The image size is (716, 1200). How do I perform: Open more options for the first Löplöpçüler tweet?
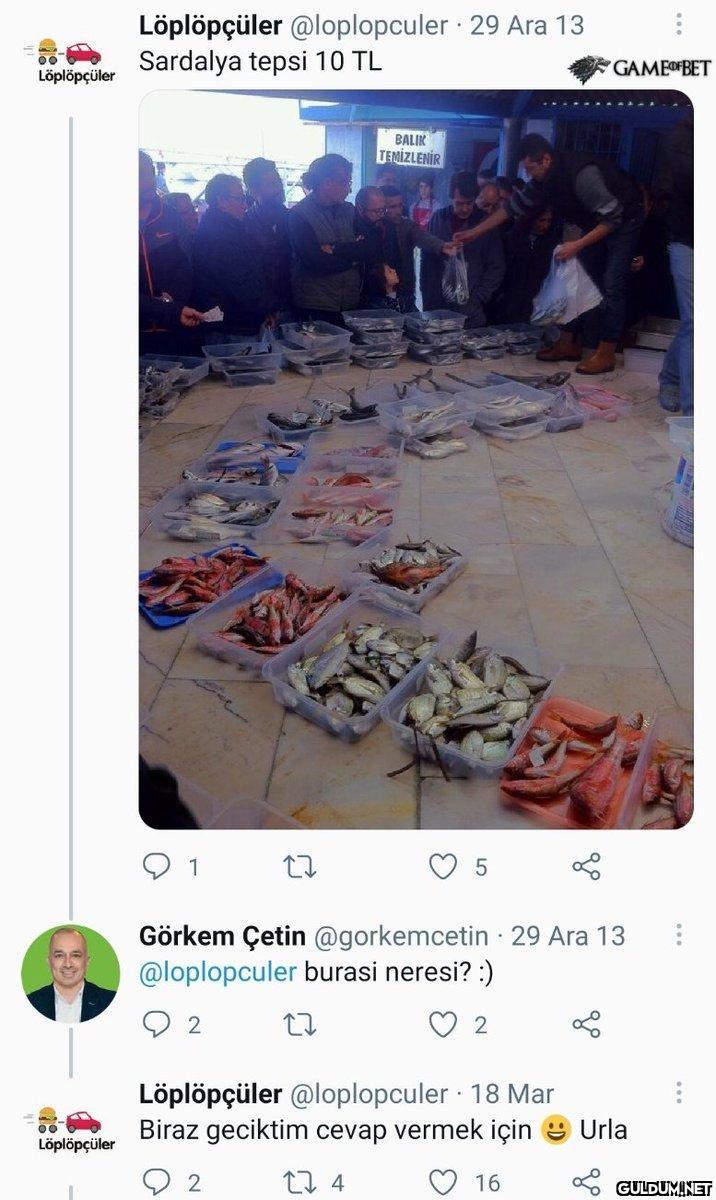[679, 24]
